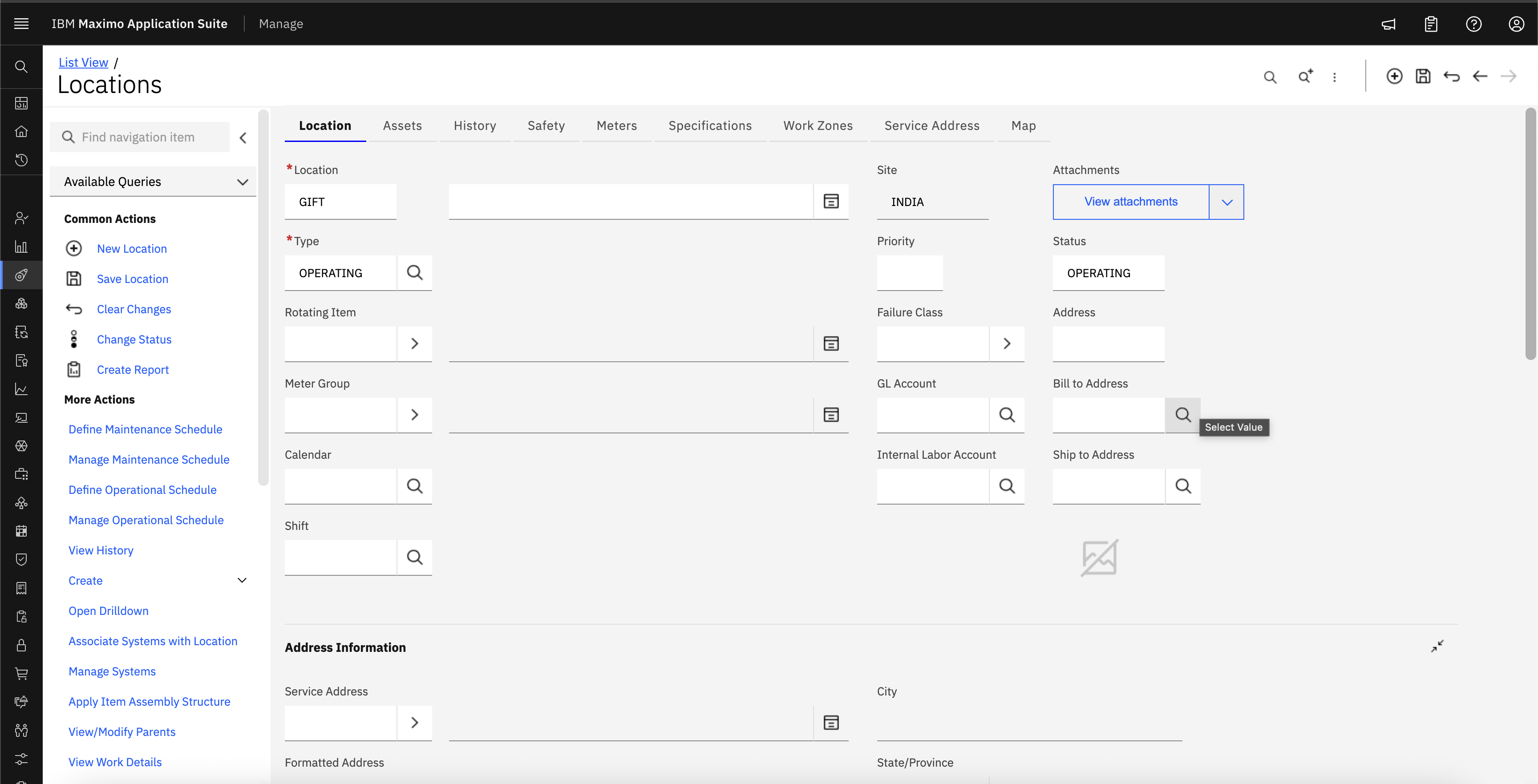Open Rotating Item detail menu chevron
Image resolution: width=1538 pixels, height=784 pixels.
(414, 344)
